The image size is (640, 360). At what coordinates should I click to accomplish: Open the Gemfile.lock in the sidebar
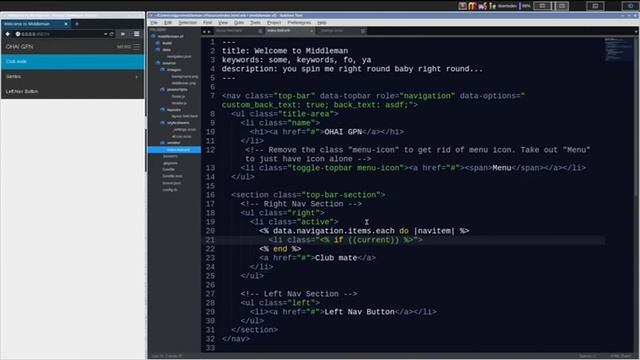pyautogui.click(x=172, y=176)
